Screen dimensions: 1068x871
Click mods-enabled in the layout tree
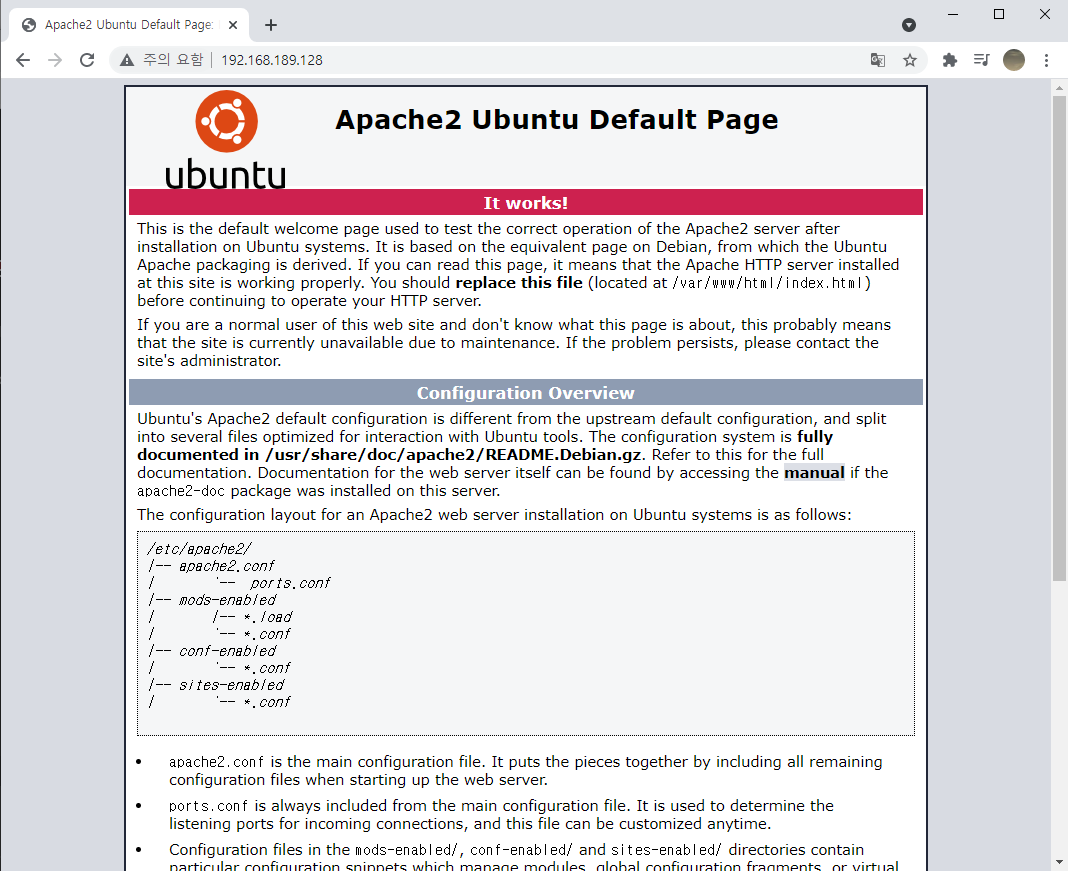(x=227, y=600)
